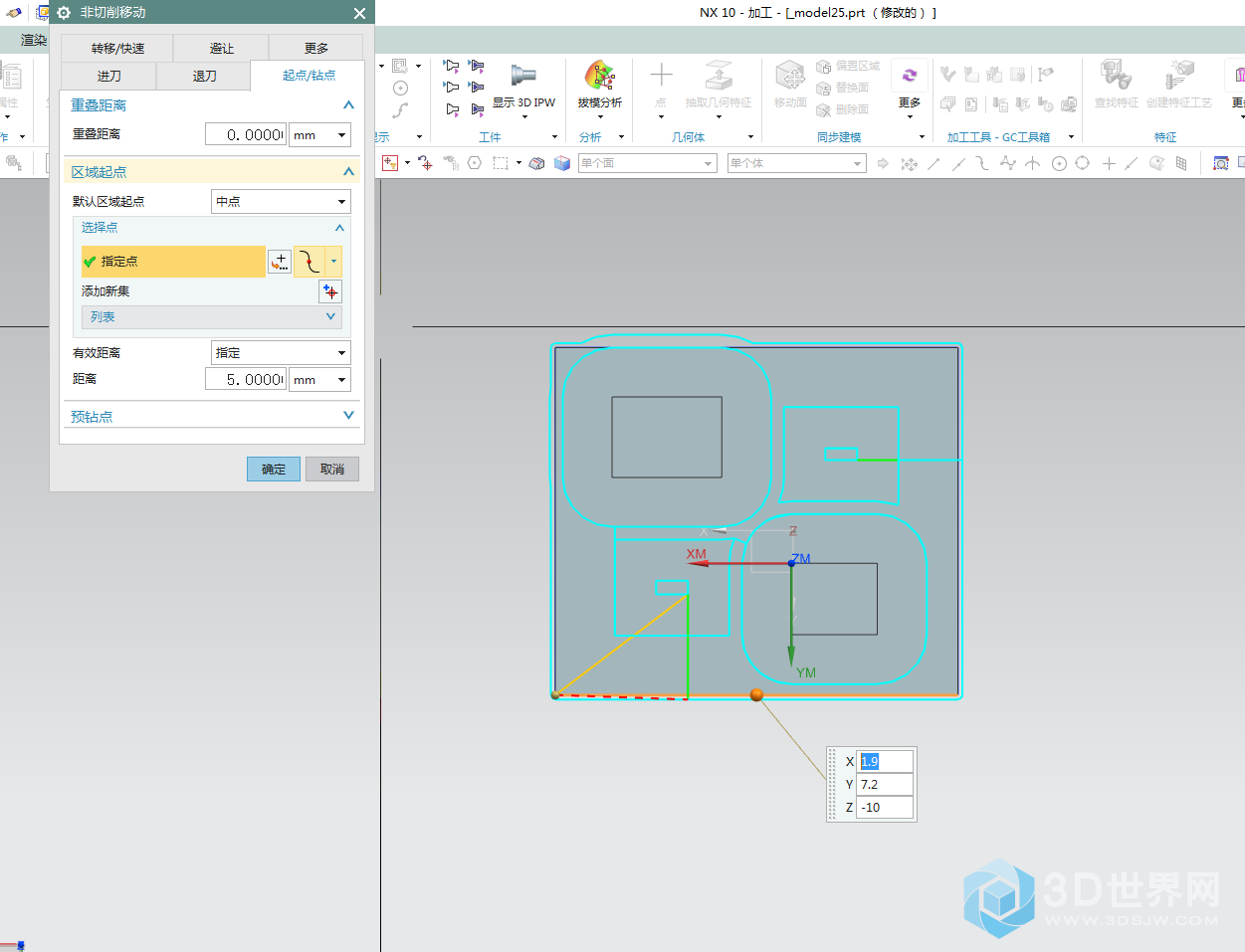
Task: Toggle the endpoint snap icon
Action: [934, 163]
